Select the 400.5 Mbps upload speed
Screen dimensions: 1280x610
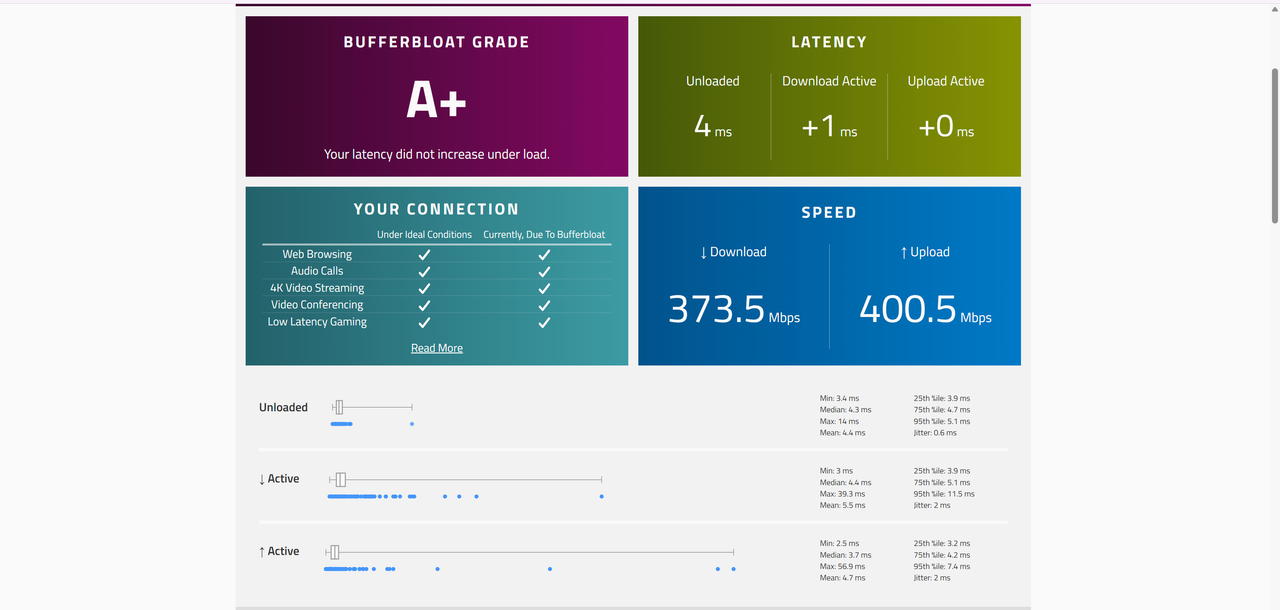925,309
